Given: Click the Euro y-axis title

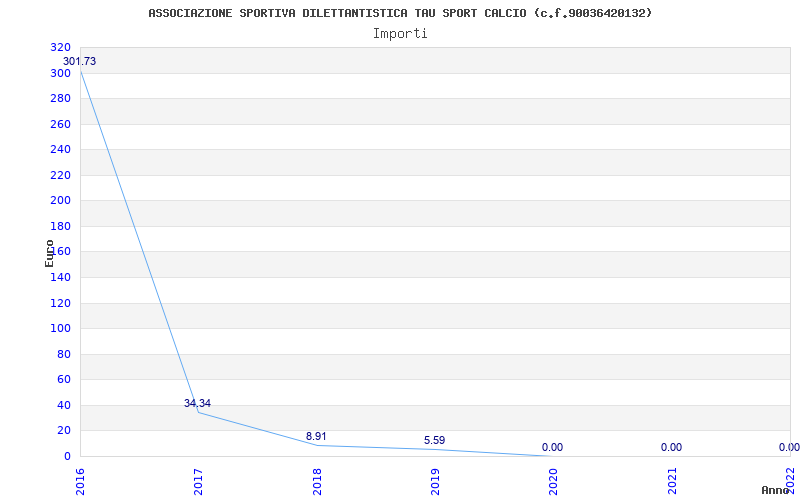Looking at the screenshot, I should 49,253.
